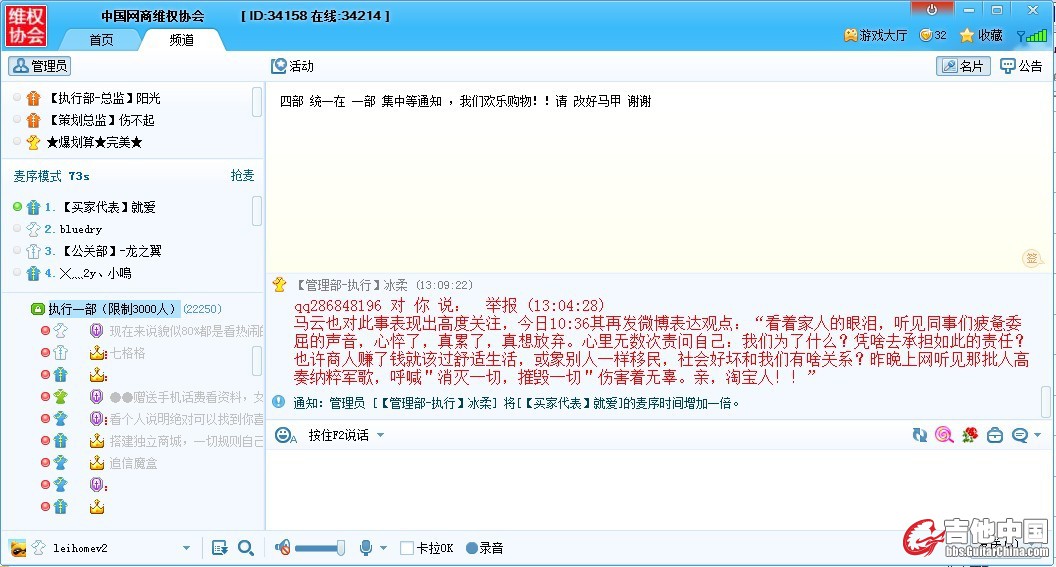The image size is (1056, 567).
Task: Click the pink lollipop gift icon
Action: click(x=944, y=436)
